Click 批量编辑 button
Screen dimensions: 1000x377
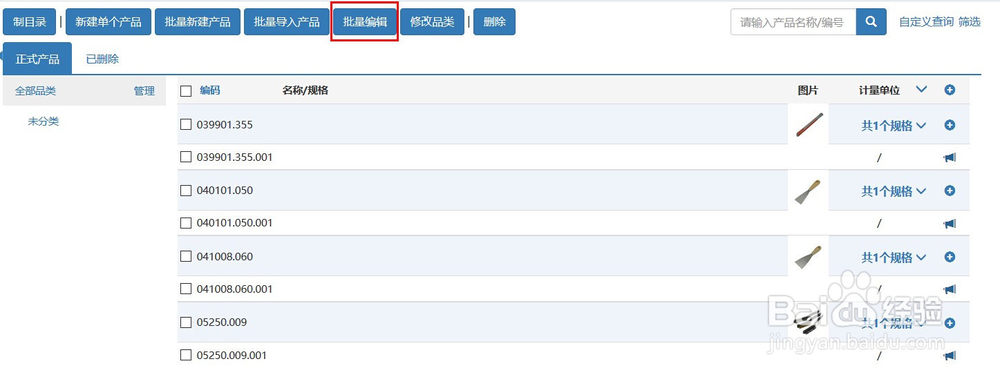(365, 22)
